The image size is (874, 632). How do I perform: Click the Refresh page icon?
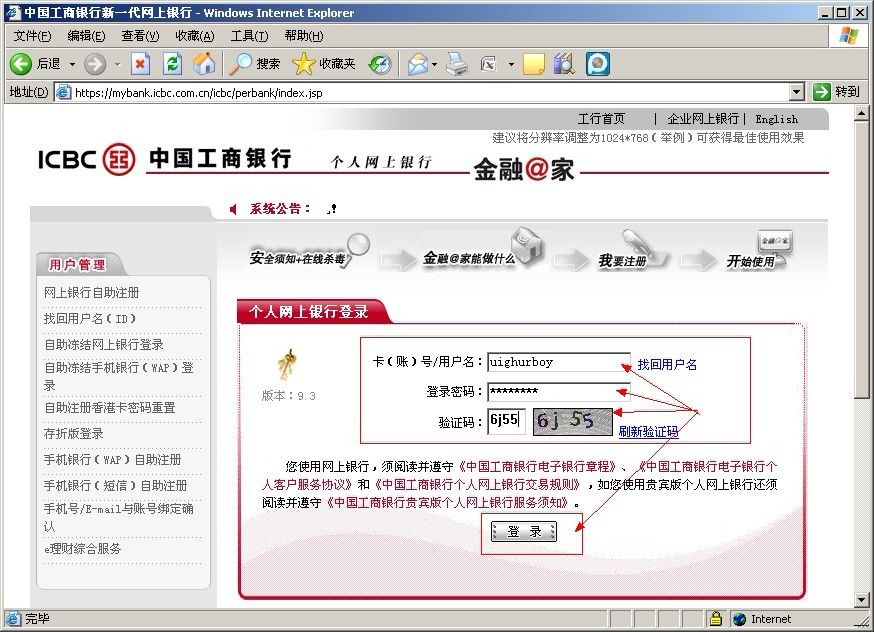tap(172, 64)
